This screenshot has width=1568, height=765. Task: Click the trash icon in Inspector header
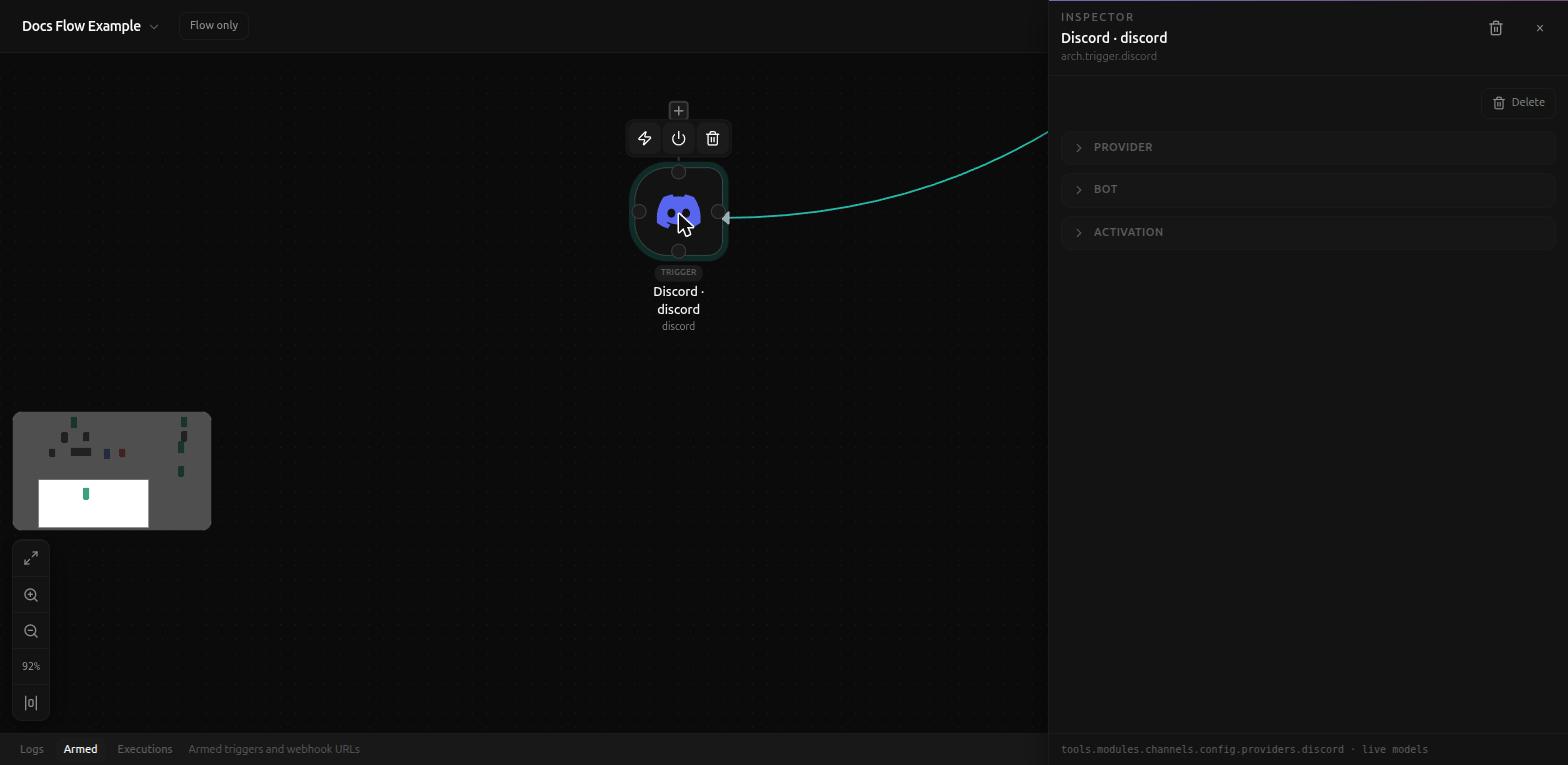[x=1496, y=28]
